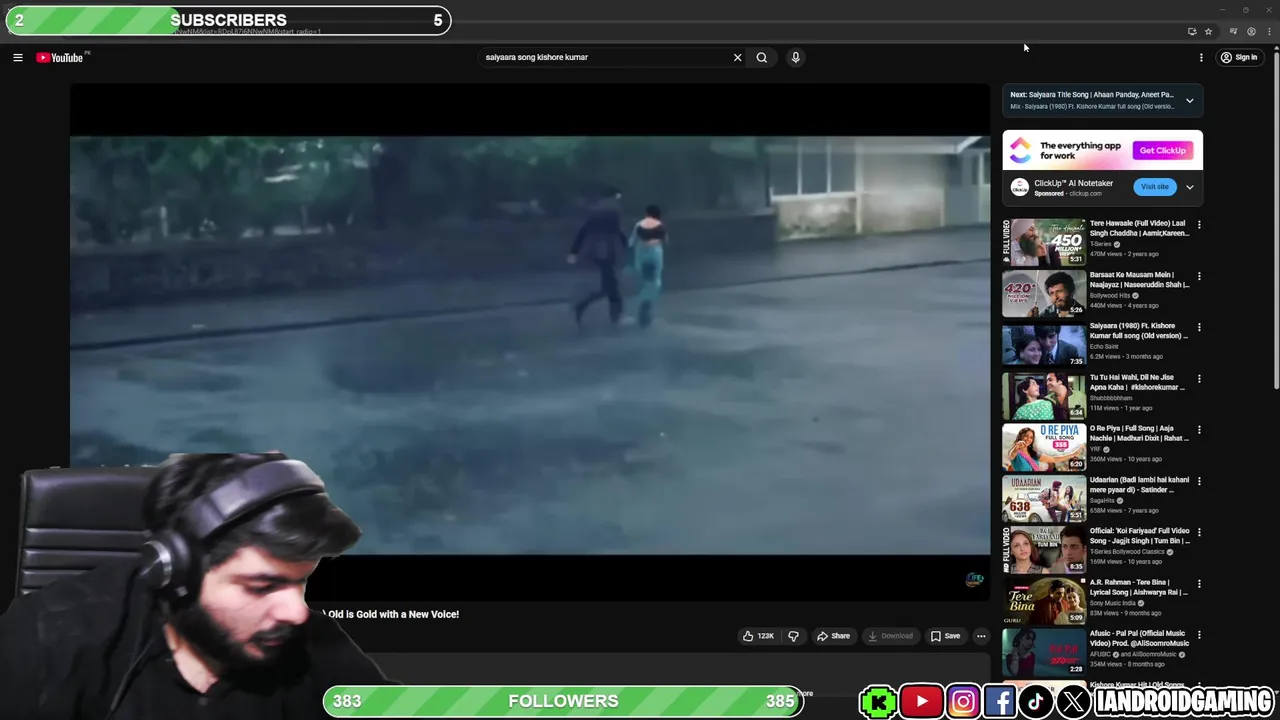The width and height of the screenshot is (1280, 720).
Task: Click the Subscribers goal progress bar
Action: point(227,20)
